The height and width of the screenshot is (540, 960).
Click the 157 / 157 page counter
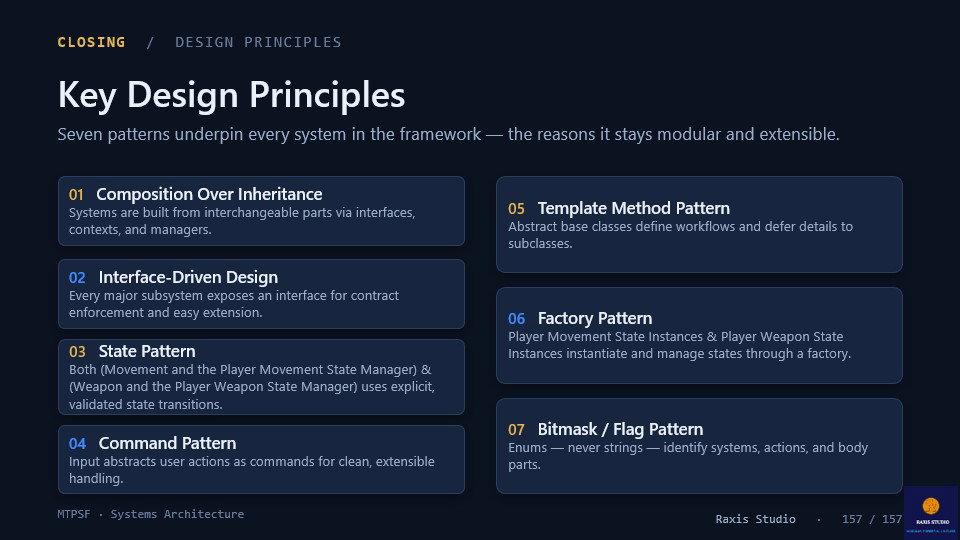(x=872, y=519)
